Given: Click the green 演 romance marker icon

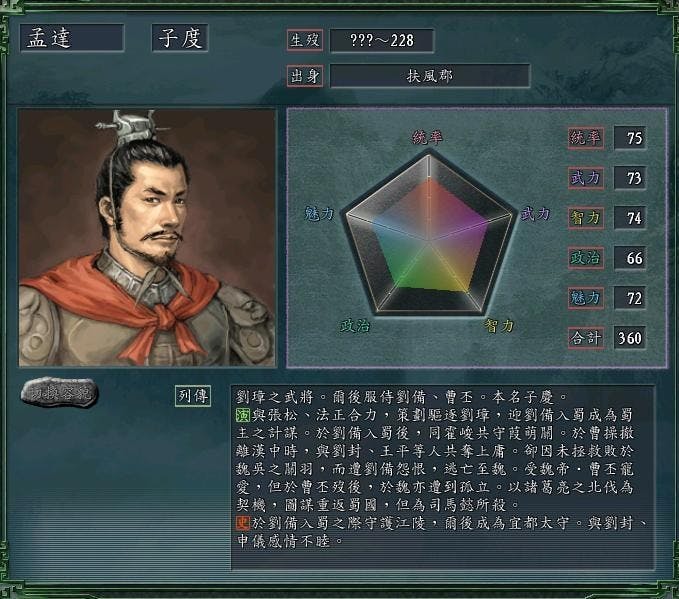Looking at the screenshot, I should coord(243,415).
